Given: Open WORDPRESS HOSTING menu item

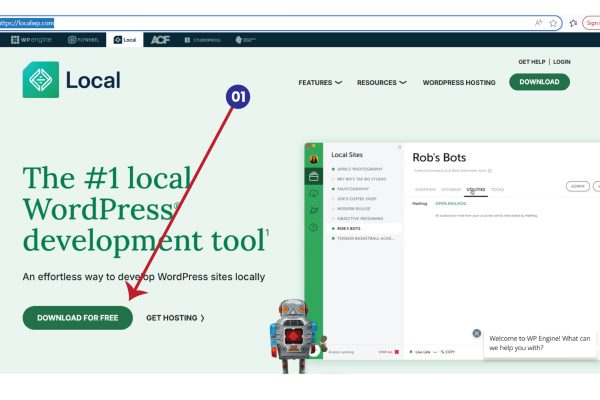Looking at the screenshot, I should pos(459,82).
